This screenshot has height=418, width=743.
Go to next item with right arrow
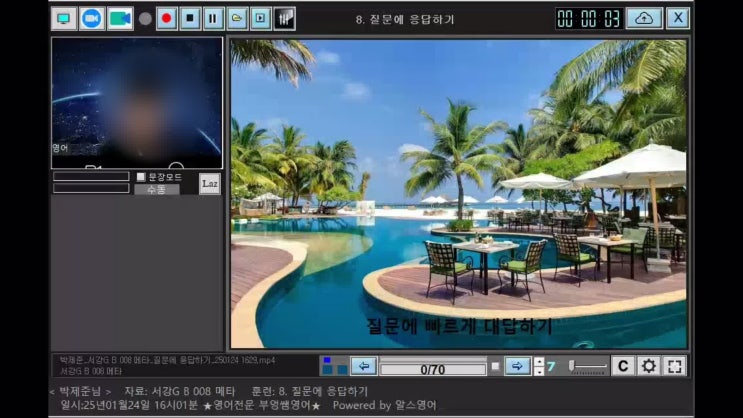point(517,366)
